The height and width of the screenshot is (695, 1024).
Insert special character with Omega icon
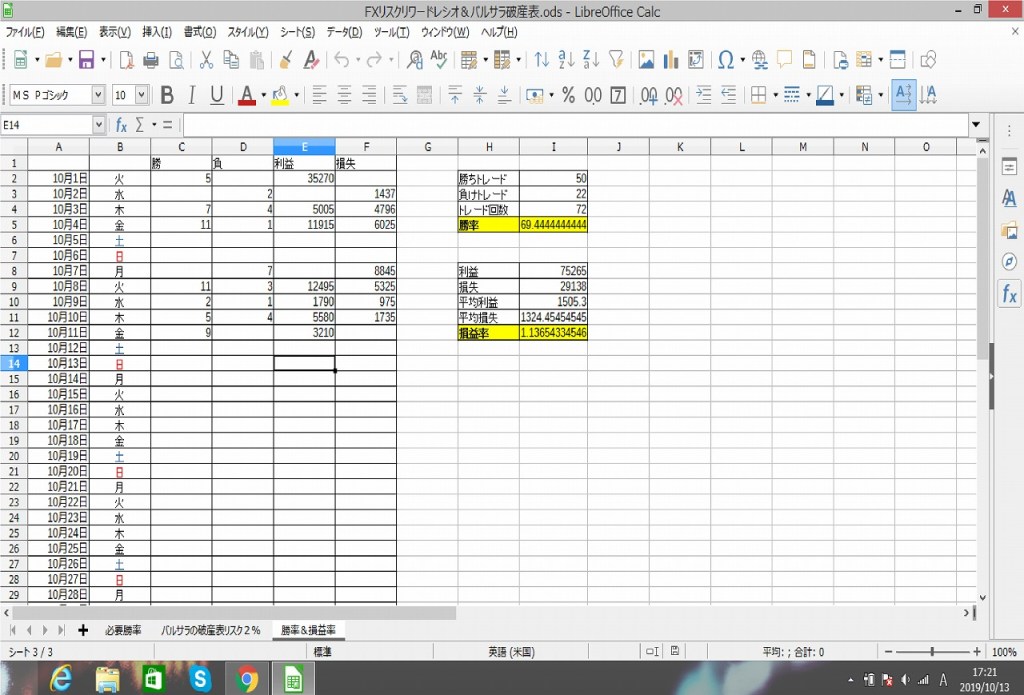(x=725, y=60)
